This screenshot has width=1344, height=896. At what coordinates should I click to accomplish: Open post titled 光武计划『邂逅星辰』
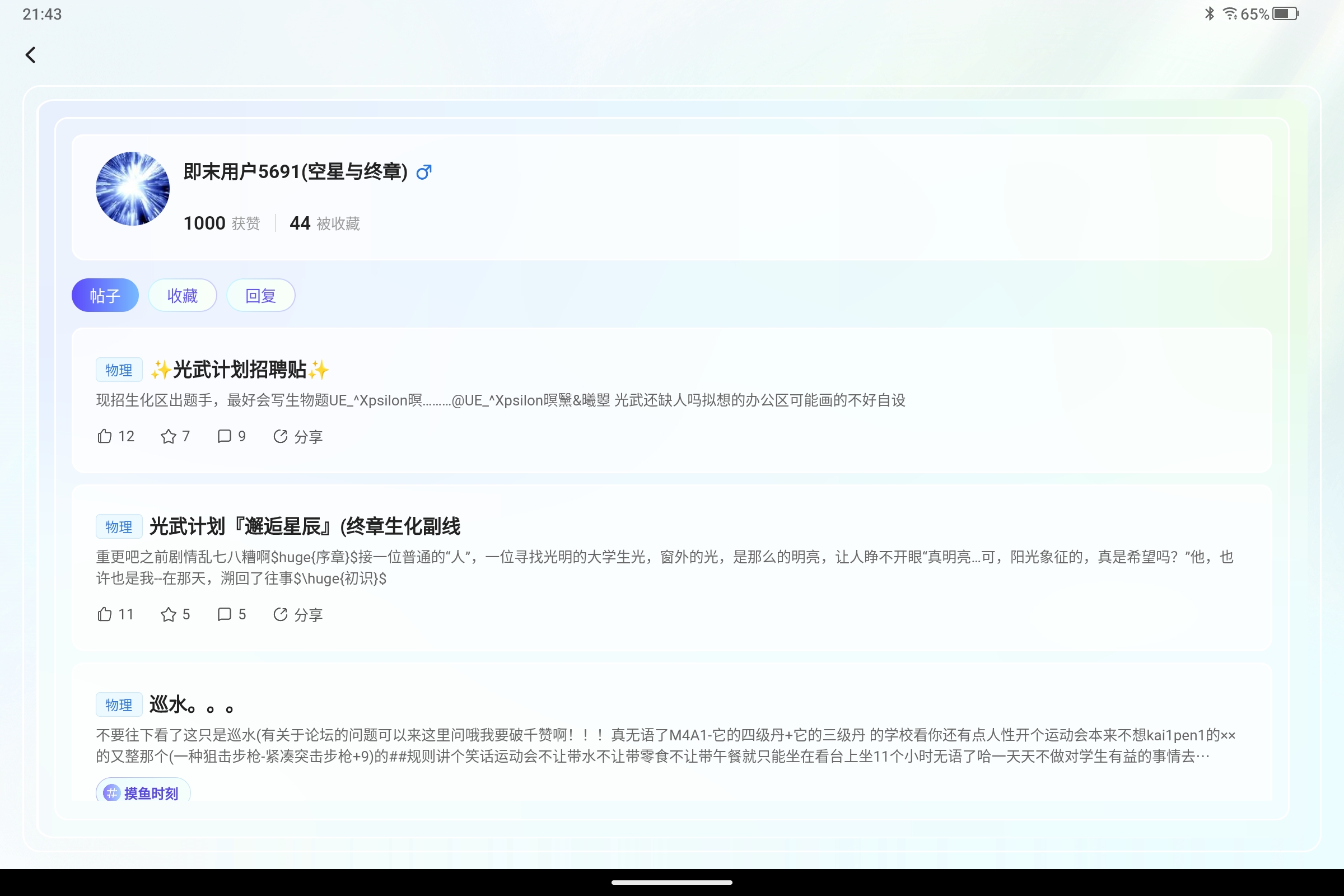[x=305, y=526]
